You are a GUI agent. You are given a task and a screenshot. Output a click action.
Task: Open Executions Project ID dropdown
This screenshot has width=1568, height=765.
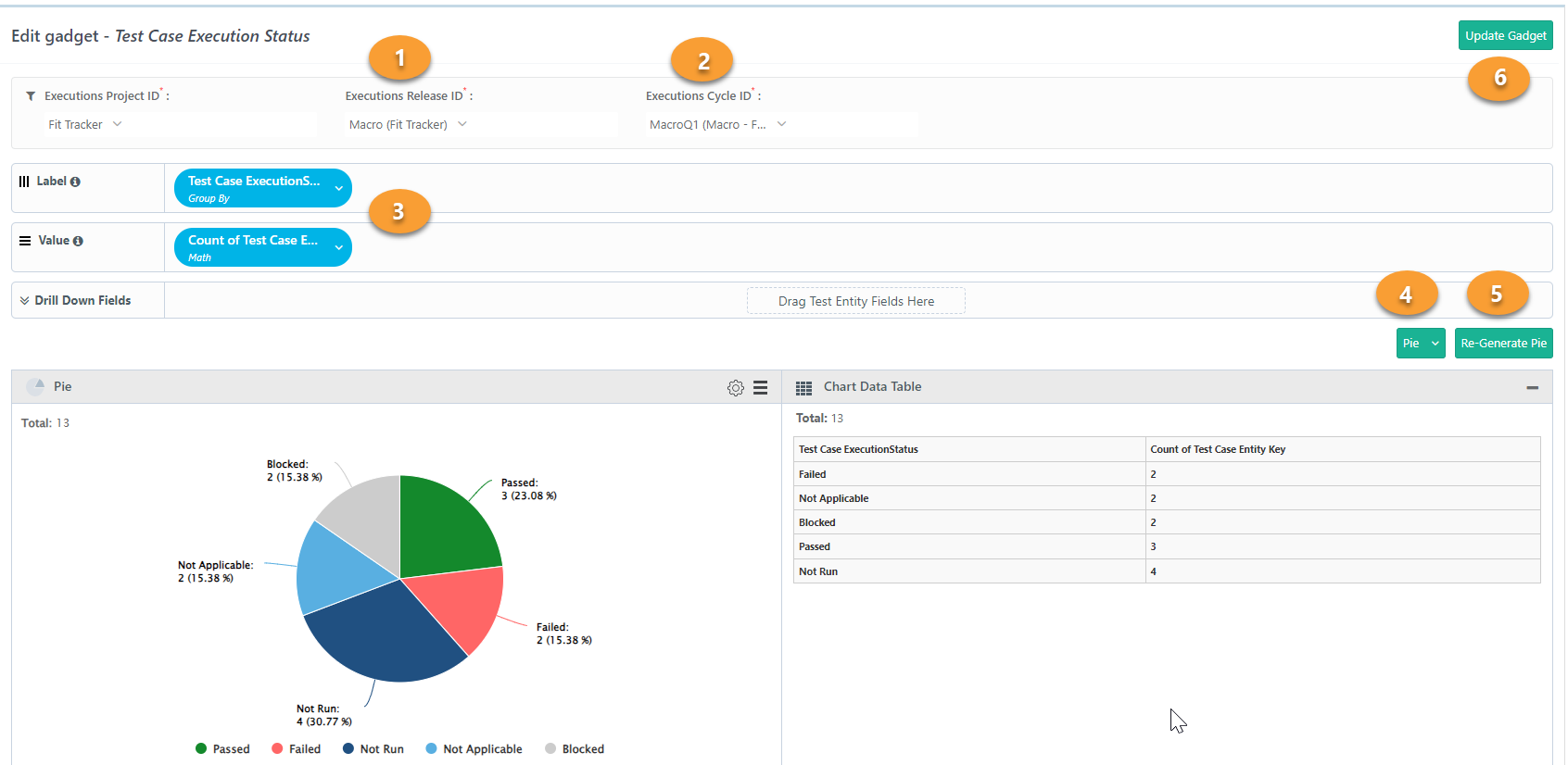point(181,124)
